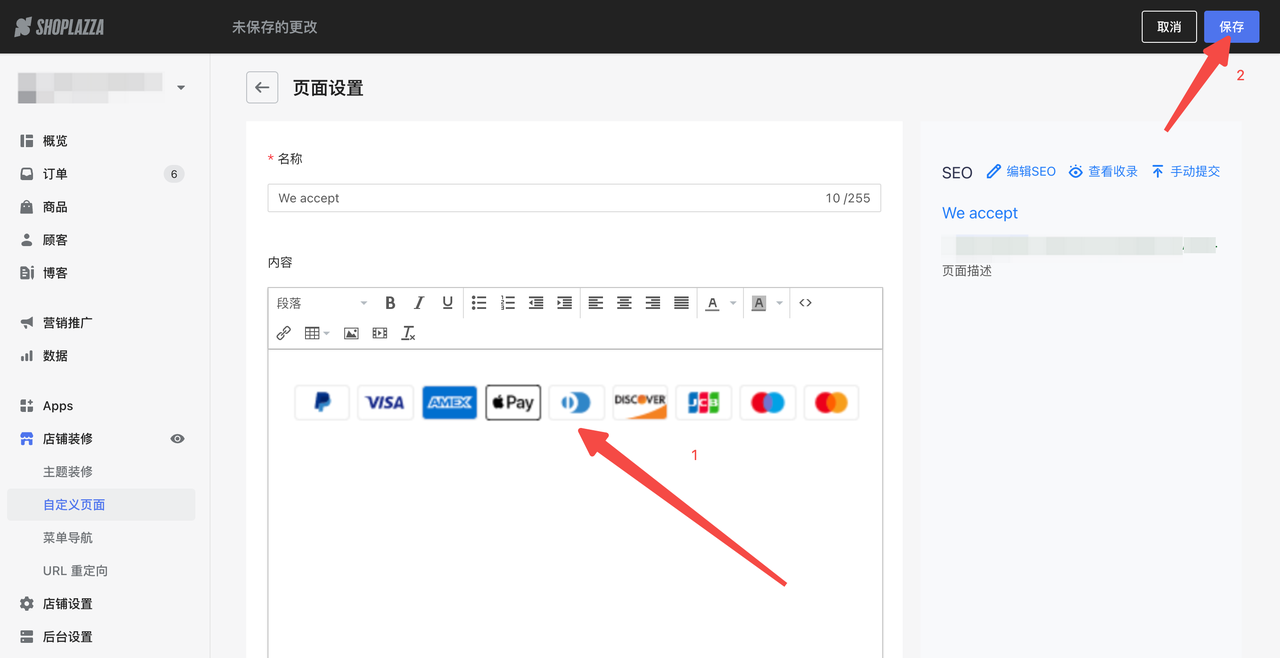Align text left
Viewport: 1280px width, 658px height.
tap(596, 303)
